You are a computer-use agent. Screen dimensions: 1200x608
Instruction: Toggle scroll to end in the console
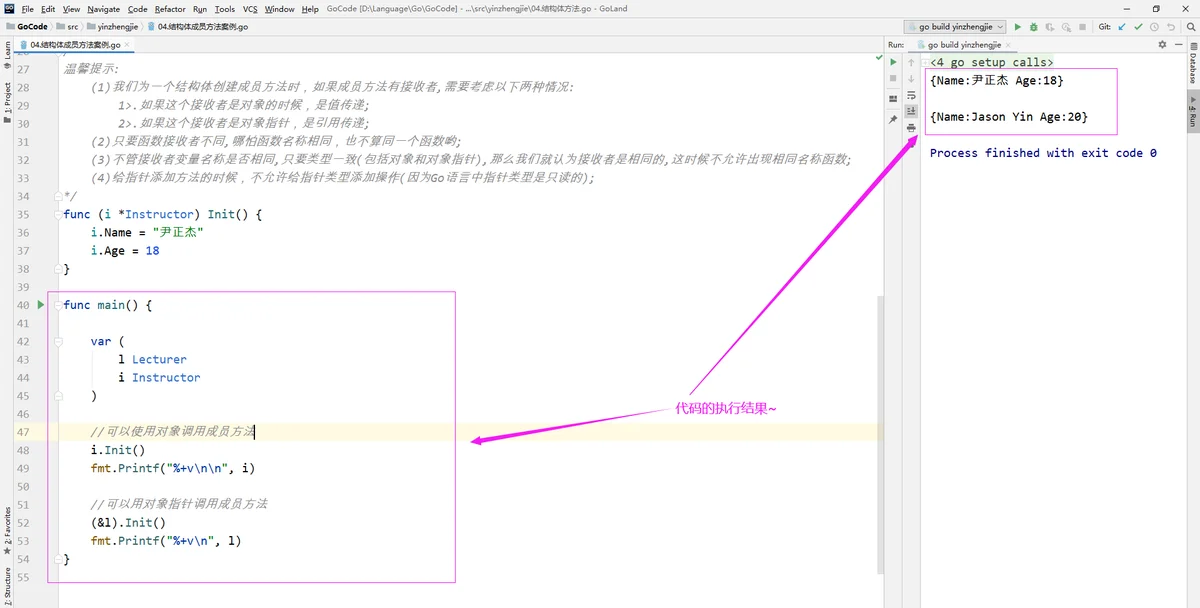[x=911, y=112]
